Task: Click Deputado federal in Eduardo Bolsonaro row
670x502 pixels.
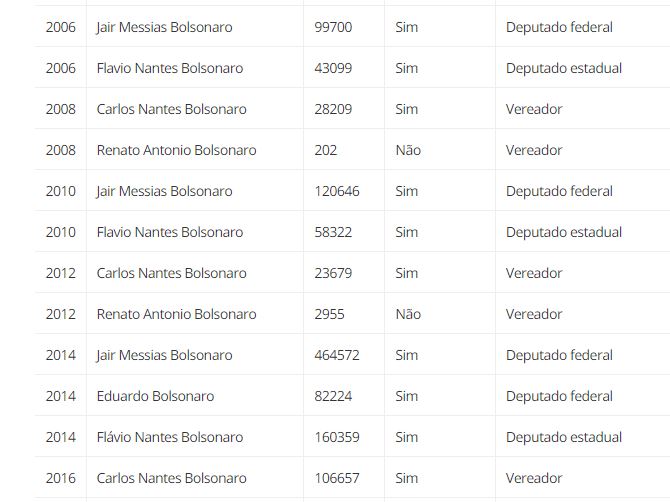Action: pyautogui.click(x=559, y=396)
